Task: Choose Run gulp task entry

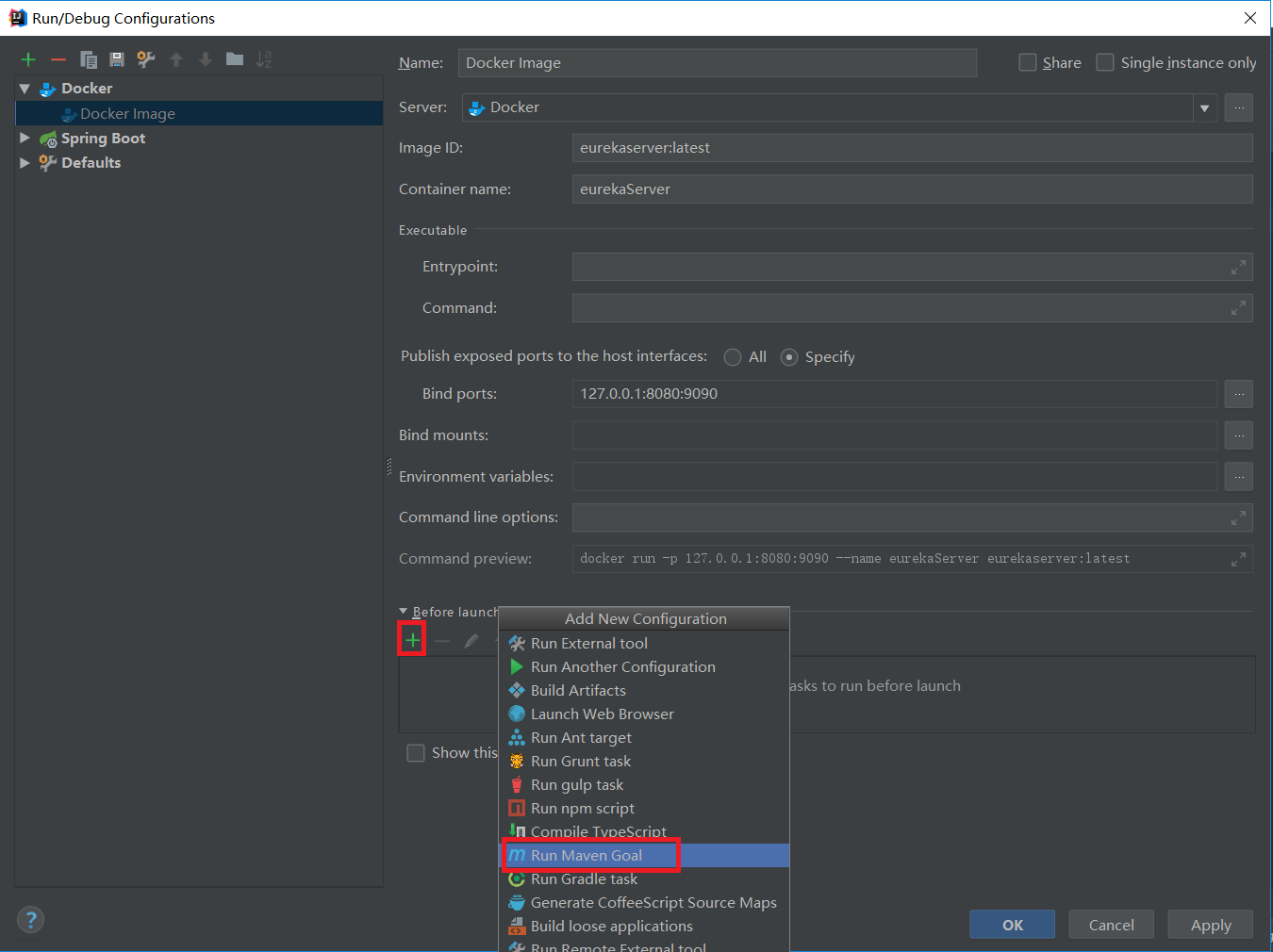Action: (644, 784)
